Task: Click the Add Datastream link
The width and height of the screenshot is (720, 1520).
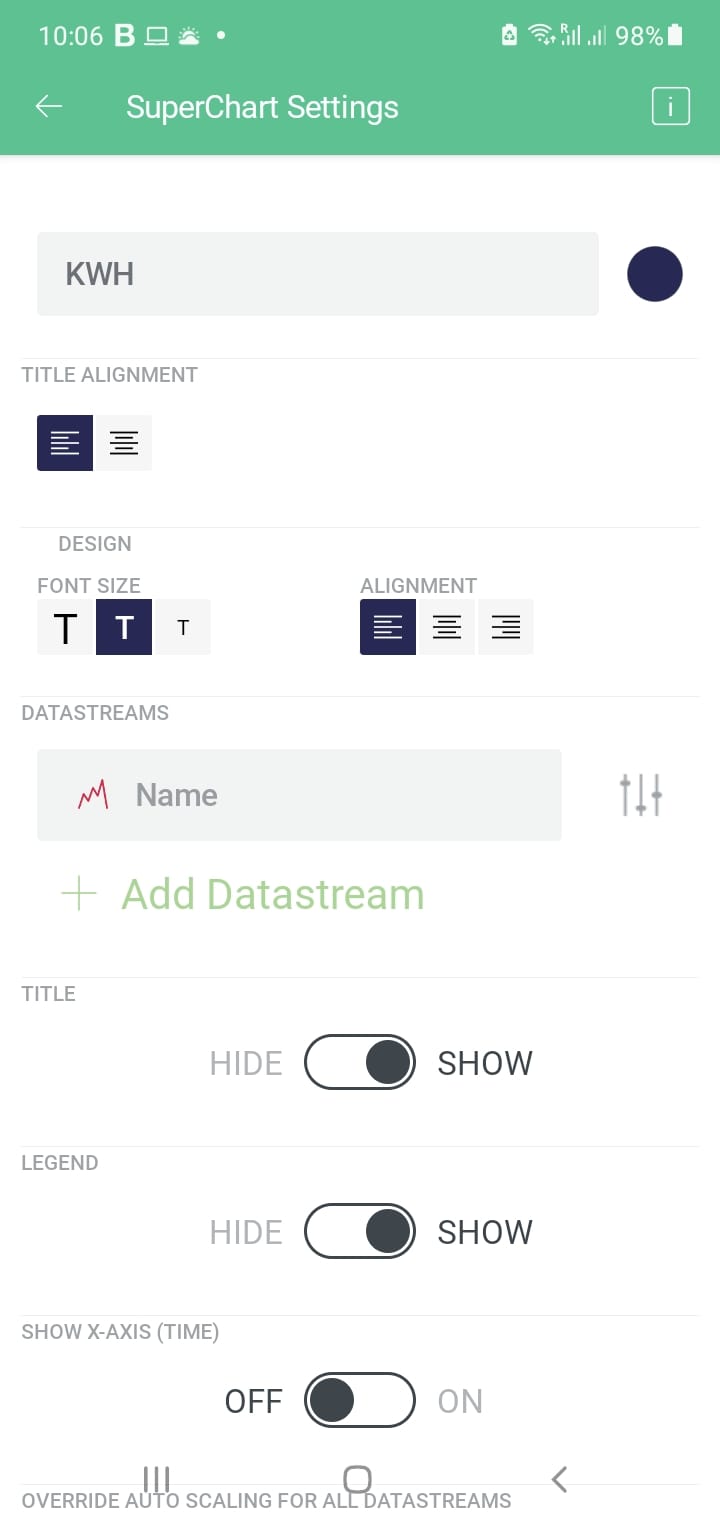Action: (x=273, y=894)
